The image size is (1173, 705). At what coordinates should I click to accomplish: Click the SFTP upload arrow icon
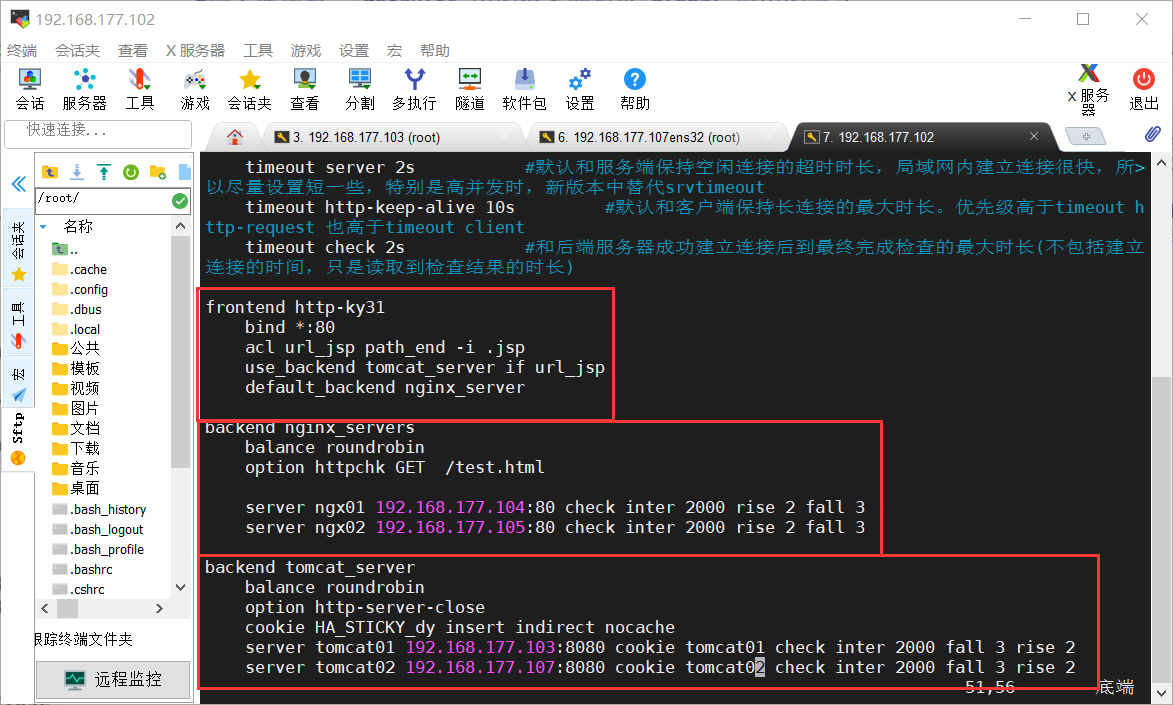pos(104,172)
